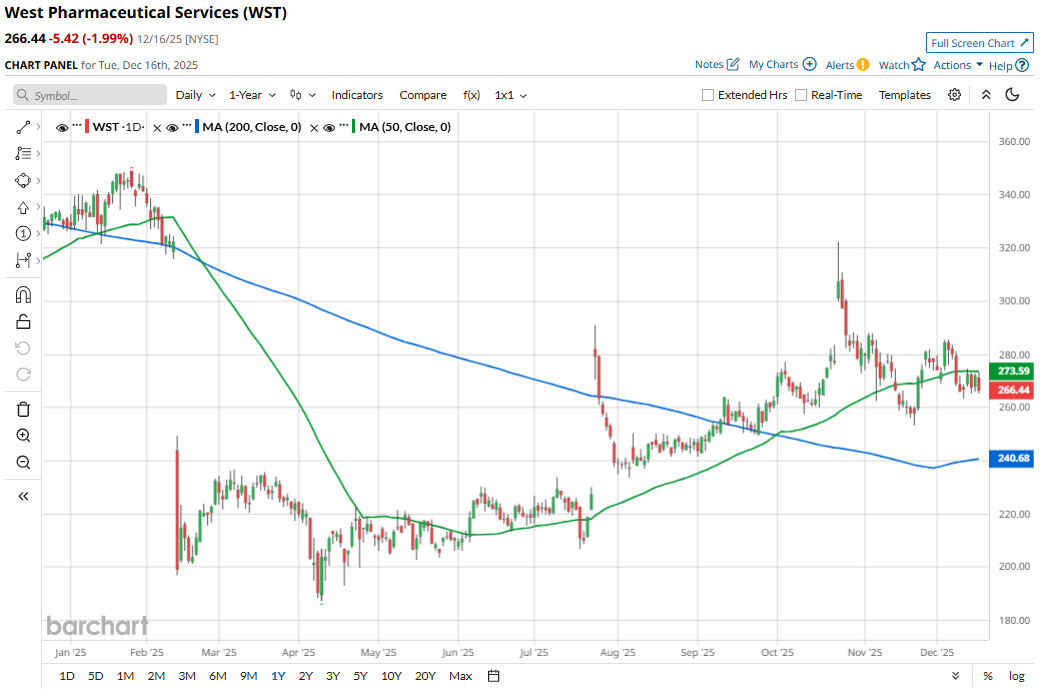Delete drawings with the trash icon

click(x=23, y=409)
